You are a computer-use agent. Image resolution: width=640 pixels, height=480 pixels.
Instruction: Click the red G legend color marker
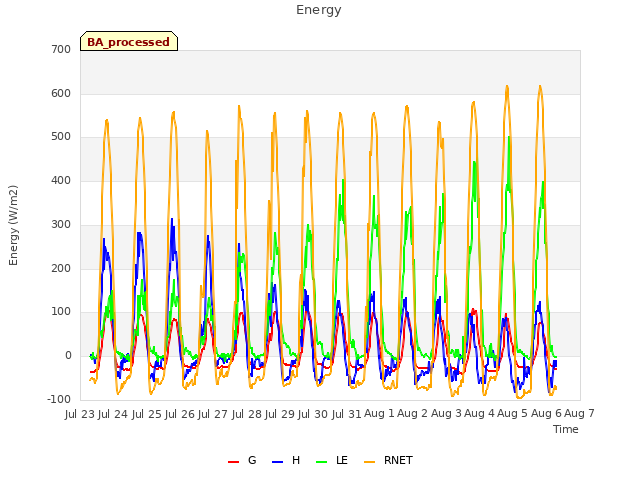(233, 462)
